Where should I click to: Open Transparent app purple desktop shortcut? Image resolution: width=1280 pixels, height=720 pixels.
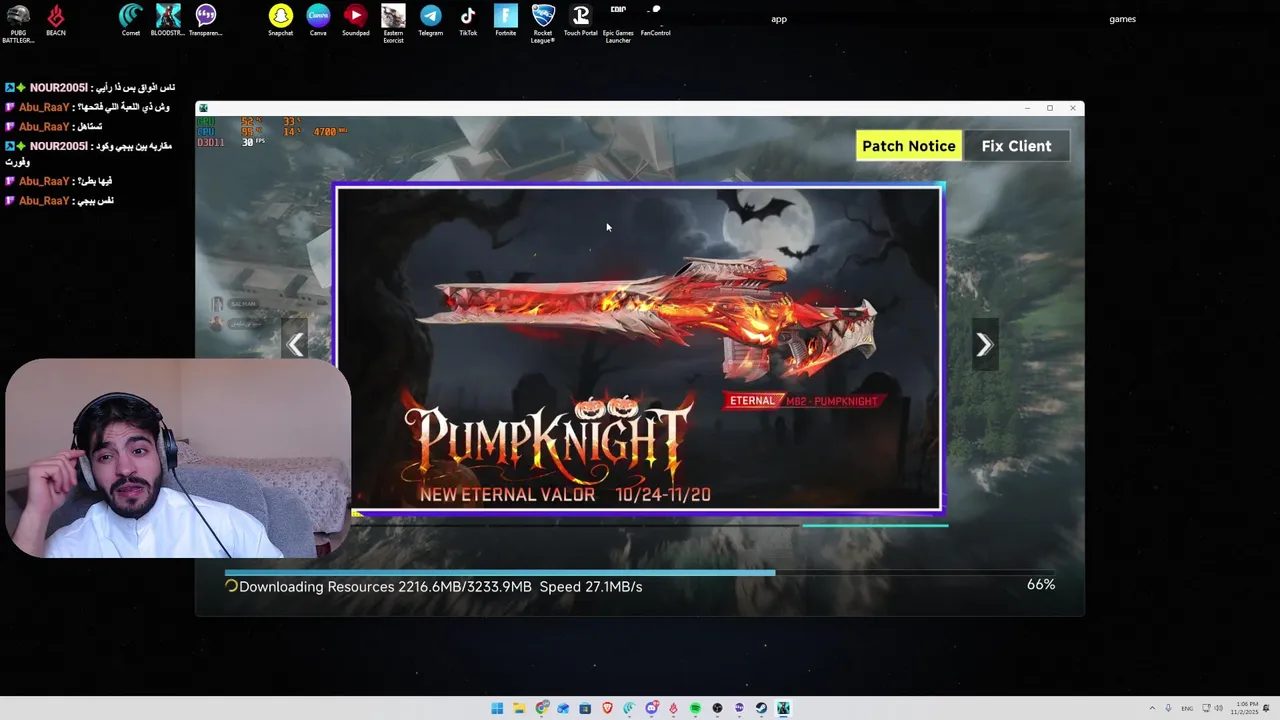(205, 21)
